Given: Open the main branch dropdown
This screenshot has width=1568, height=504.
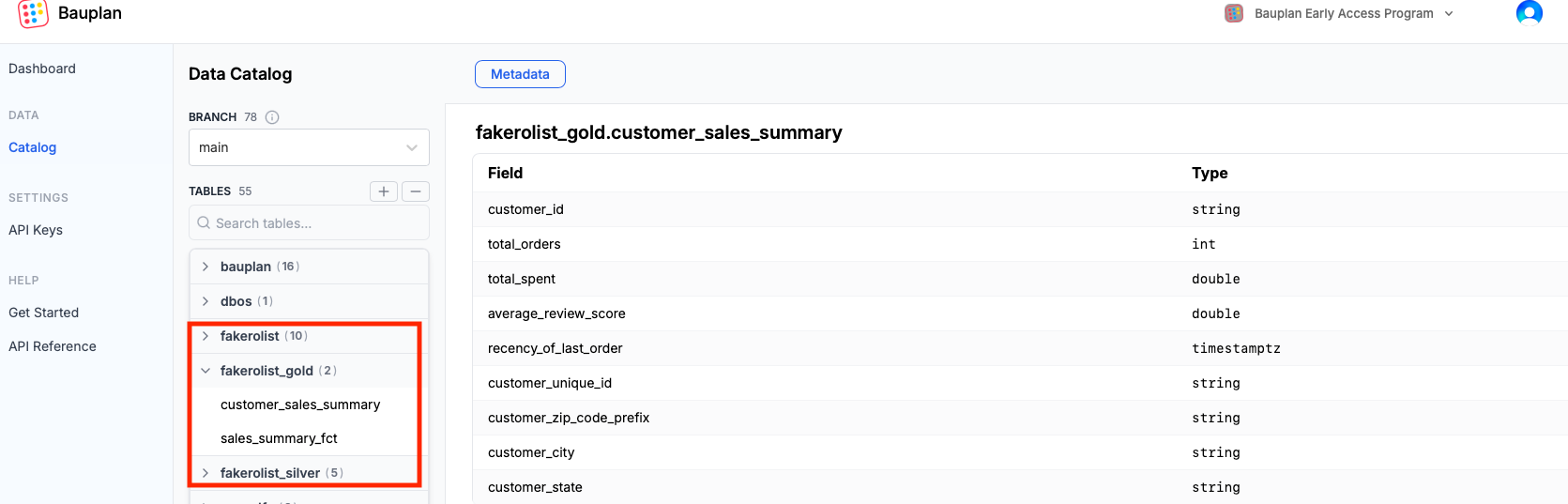Looking at the screenshot, I should coord(309,147).
